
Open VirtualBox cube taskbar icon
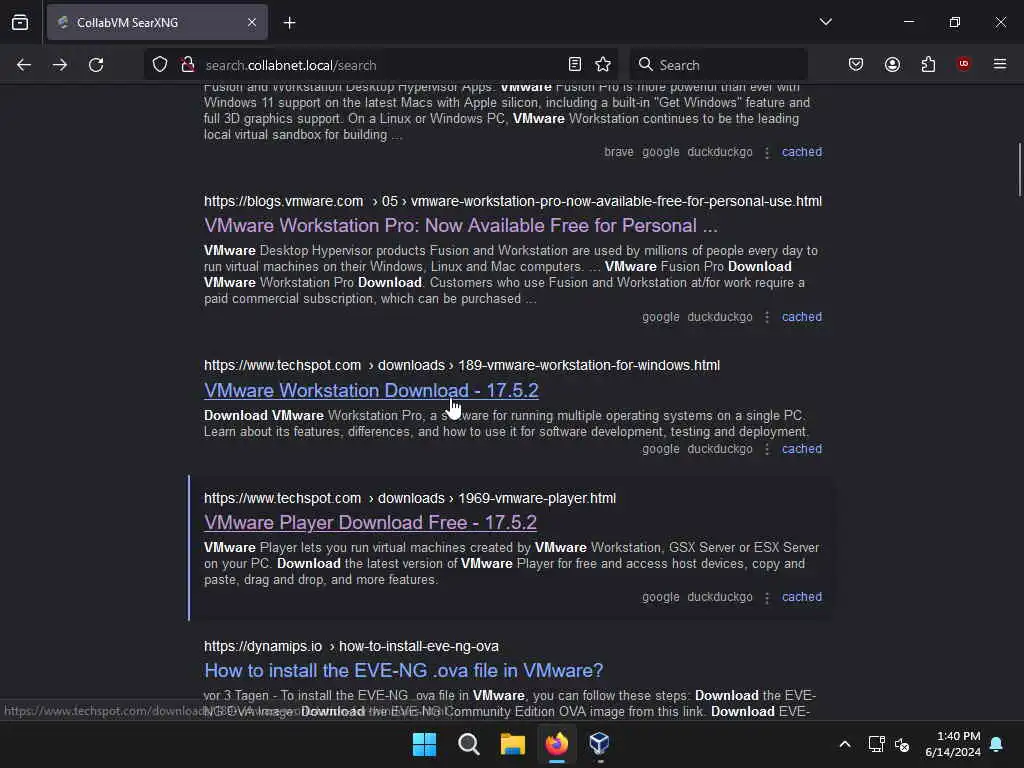[600, 743]
